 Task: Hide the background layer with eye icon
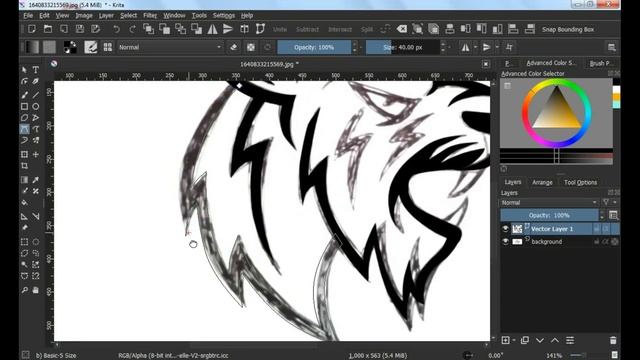tap(505, 242)
